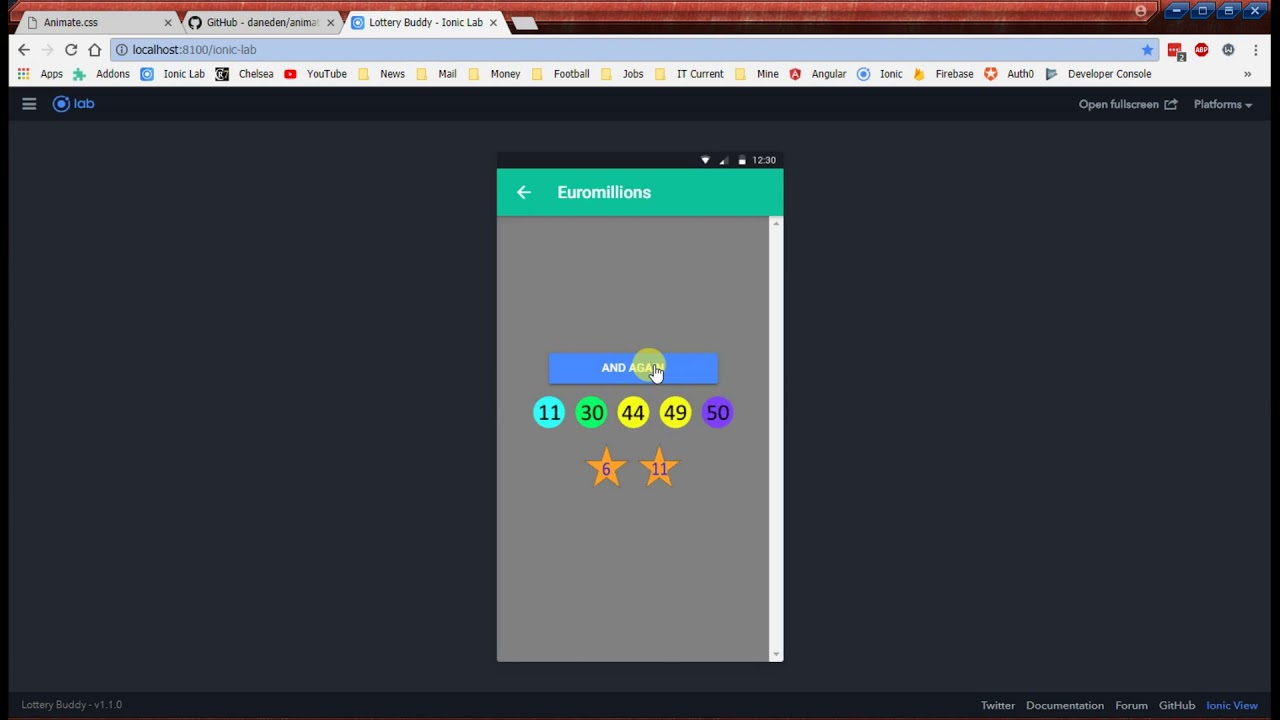Click the Euromillions page title

tap(604, 193)
